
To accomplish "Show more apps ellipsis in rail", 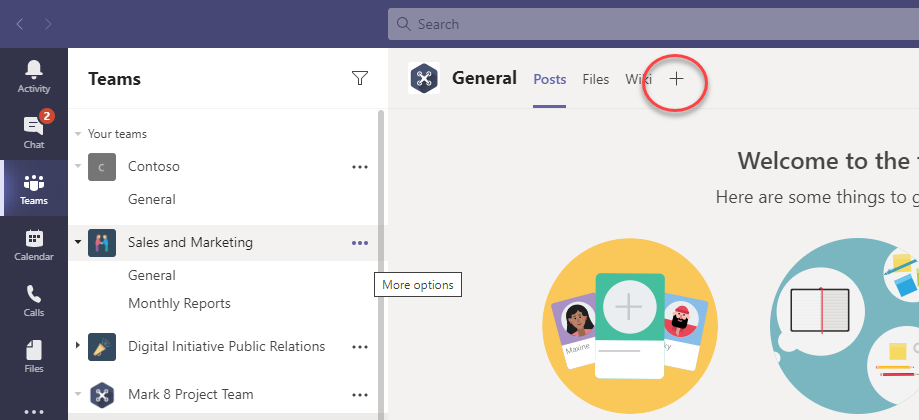I will 33,412.
